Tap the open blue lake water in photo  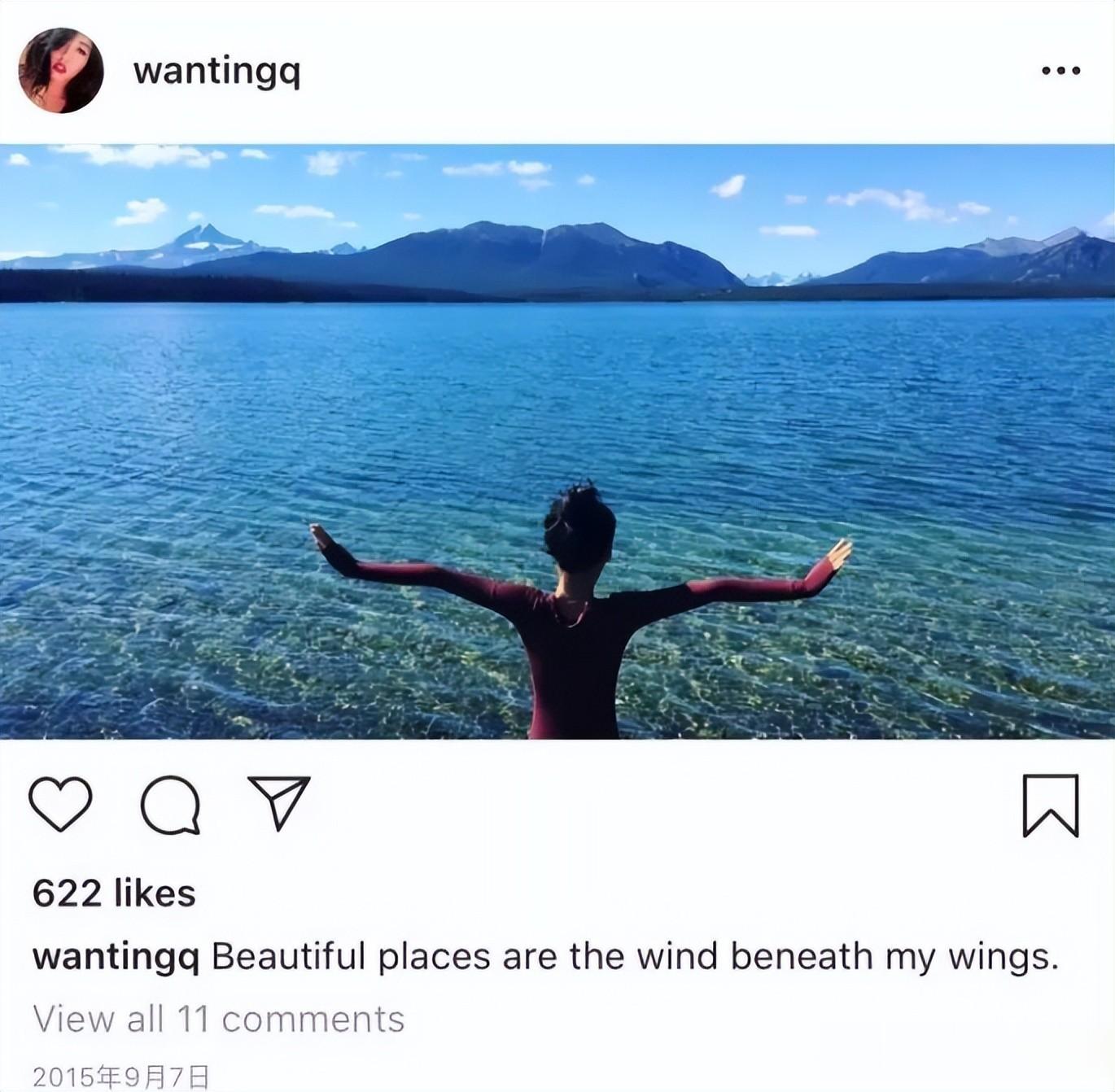pos(557,391)
